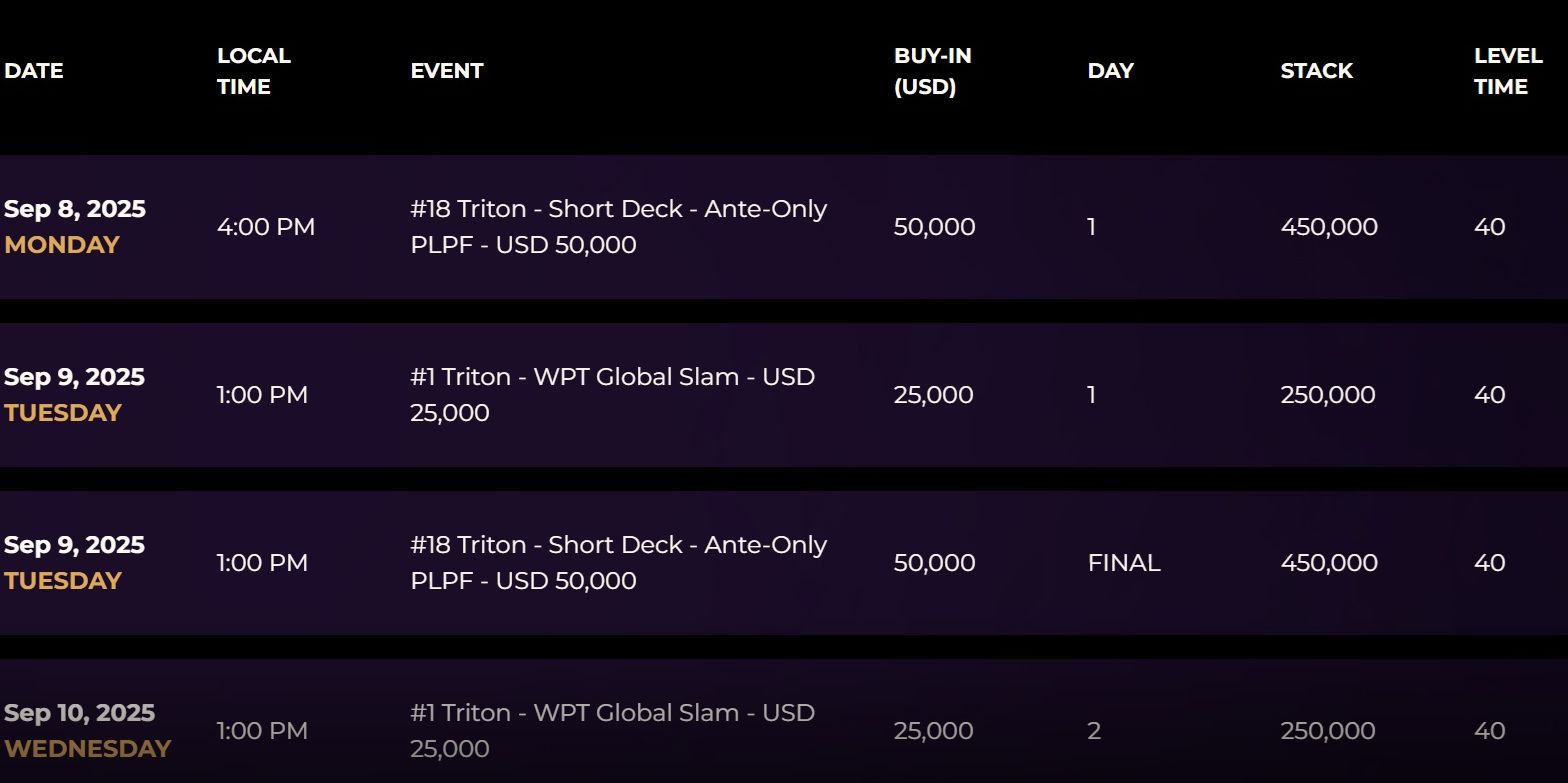Click the STACK column header
Screen dimensions: 1568x783
[1316, 71]
